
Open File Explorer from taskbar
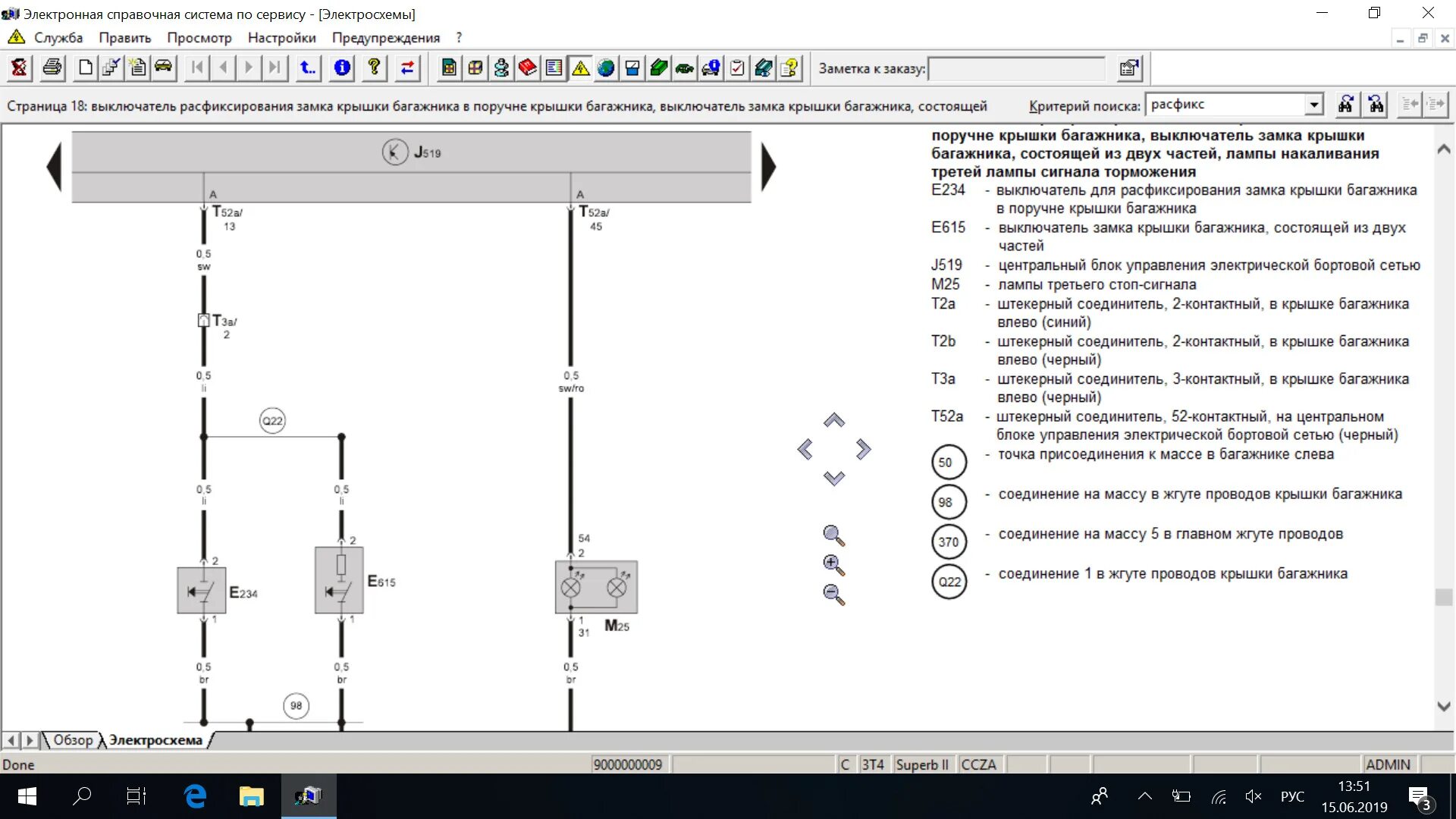(251, 796)
